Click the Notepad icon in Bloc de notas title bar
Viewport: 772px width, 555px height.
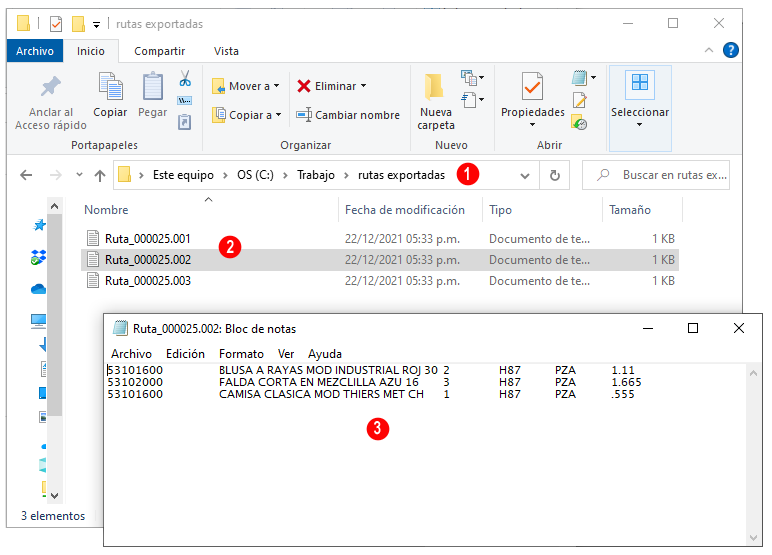click(120, 328)
